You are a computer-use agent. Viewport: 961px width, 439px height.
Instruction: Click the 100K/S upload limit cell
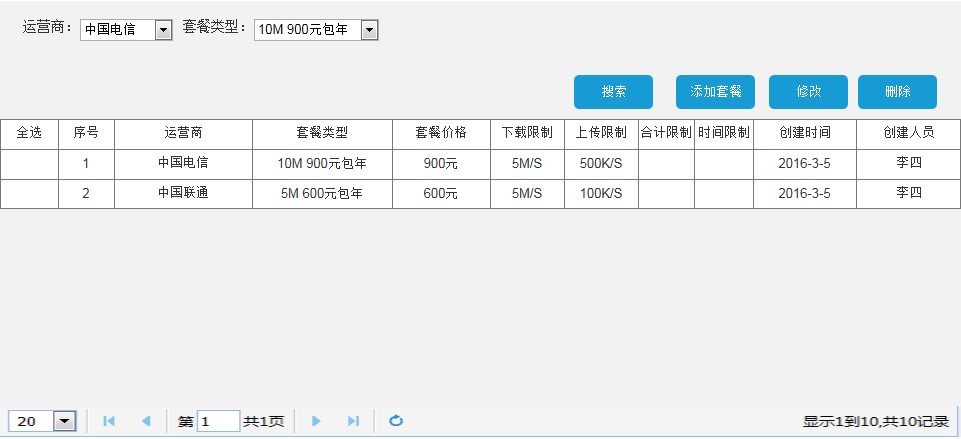(601, 194)
